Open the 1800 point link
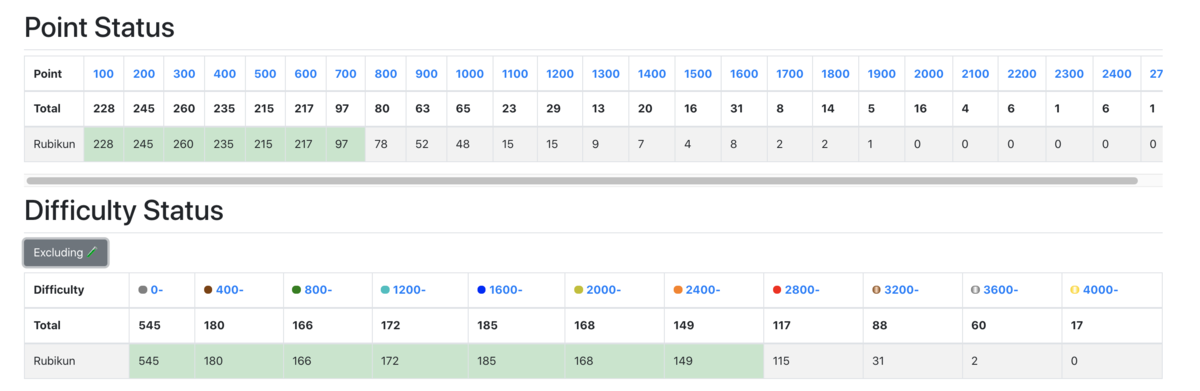 point(836,74)
